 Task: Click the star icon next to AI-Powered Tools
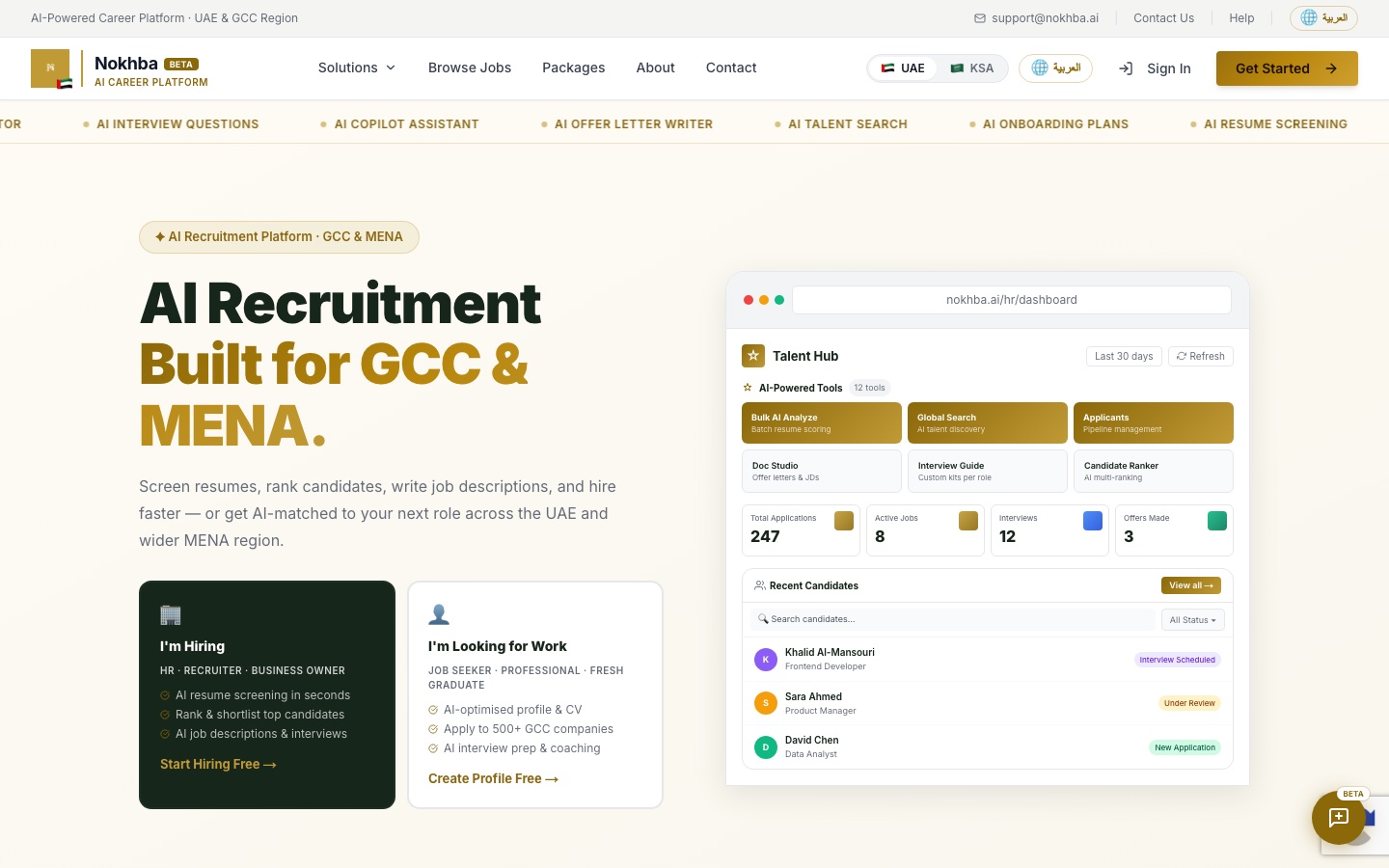pos(748,388)
